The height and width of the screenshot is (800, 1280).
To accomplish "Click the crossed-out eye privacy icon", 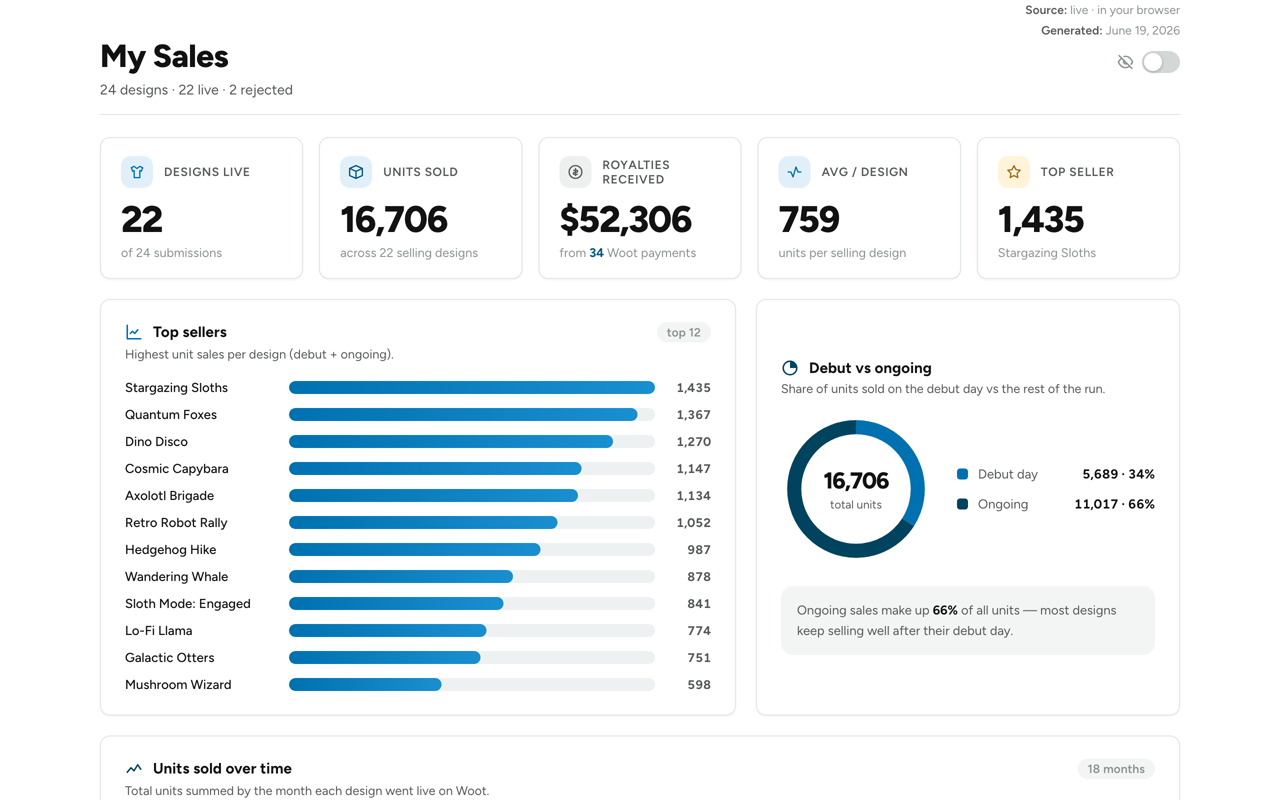I will click(x=1125, y=62).
